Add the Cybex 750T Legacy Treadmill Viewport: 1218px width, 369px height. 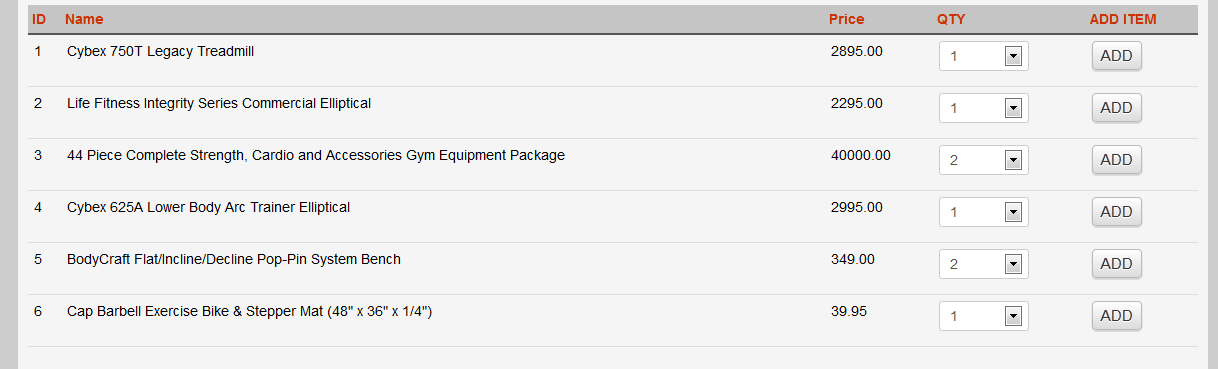coord(1116,56)
